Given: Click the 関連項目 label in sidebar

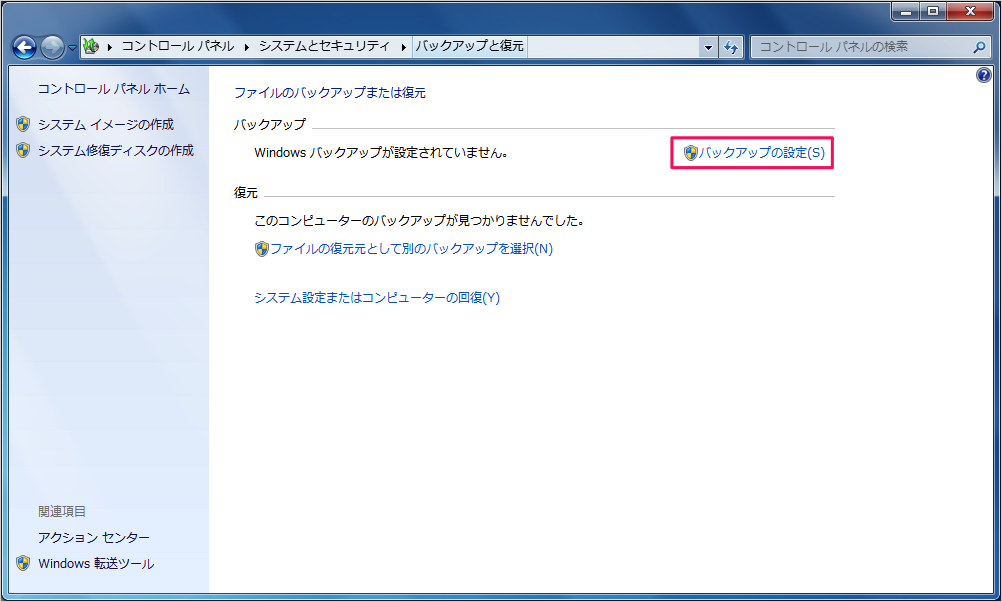Looking at the screenshot, I should 62,511.
